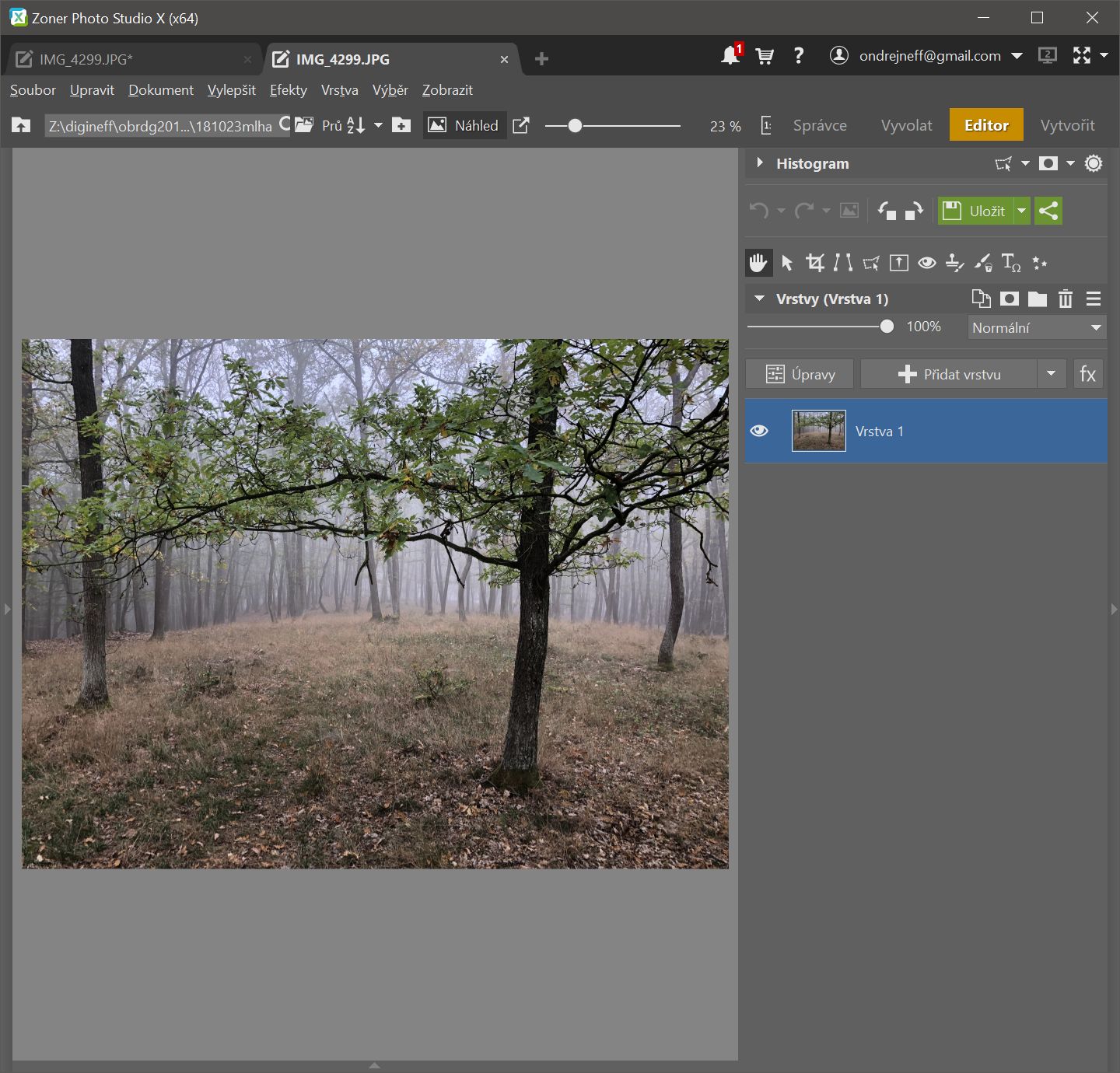
Task: Select the Text tool
Action: tap(1011, 263)
